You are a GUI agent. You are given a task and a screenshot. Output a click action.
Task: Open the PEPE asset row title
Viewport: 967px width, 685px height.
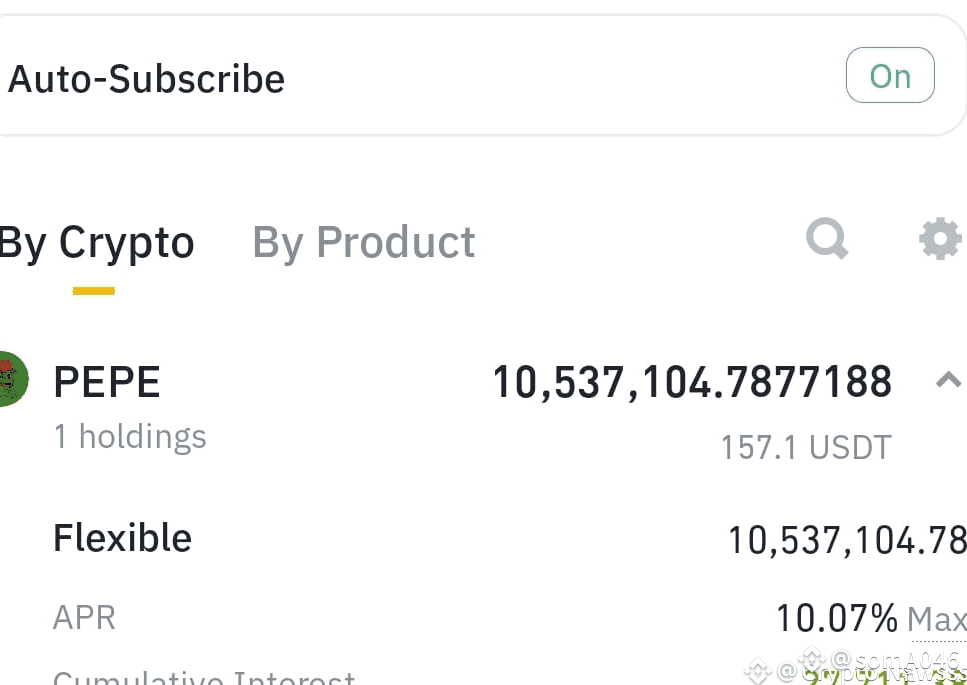[107, 382]
